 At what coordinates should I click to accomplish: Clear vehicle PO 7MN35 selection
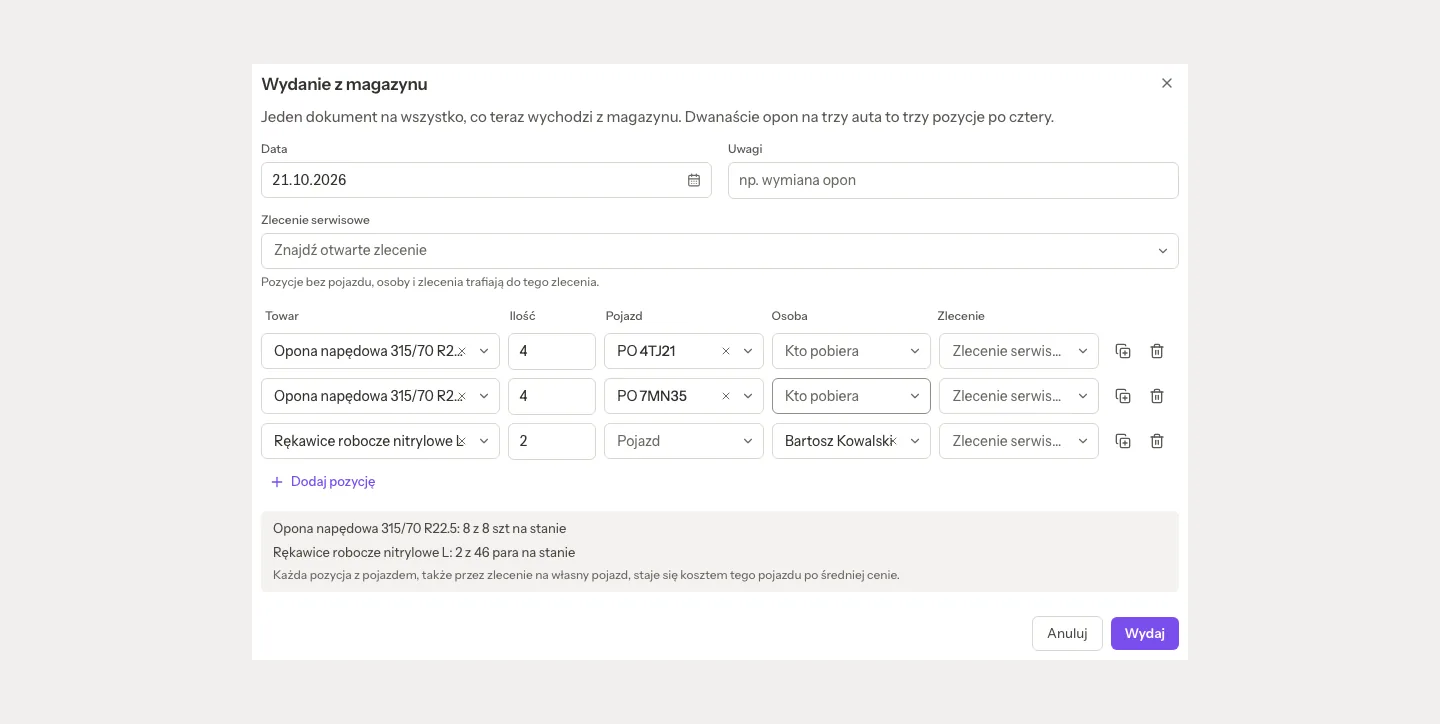pos(726,396)
